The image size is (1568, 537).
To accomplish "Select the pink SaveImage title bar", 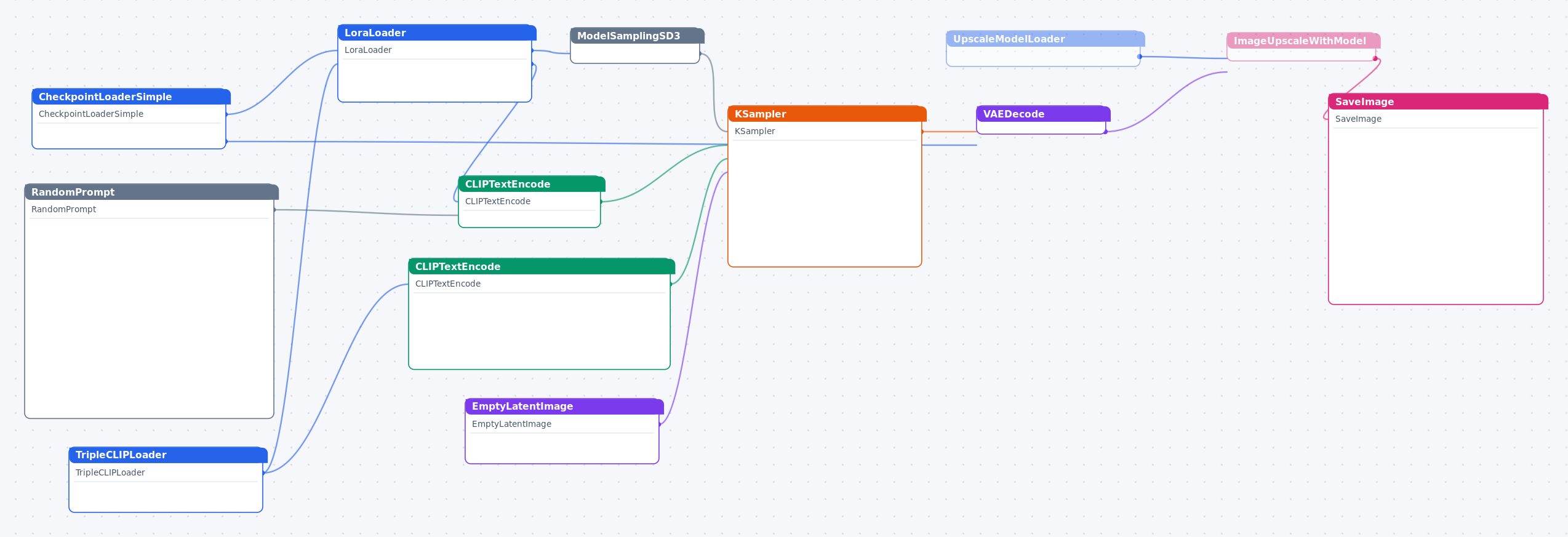I will pyautogui.click(x=1438, y=101).
